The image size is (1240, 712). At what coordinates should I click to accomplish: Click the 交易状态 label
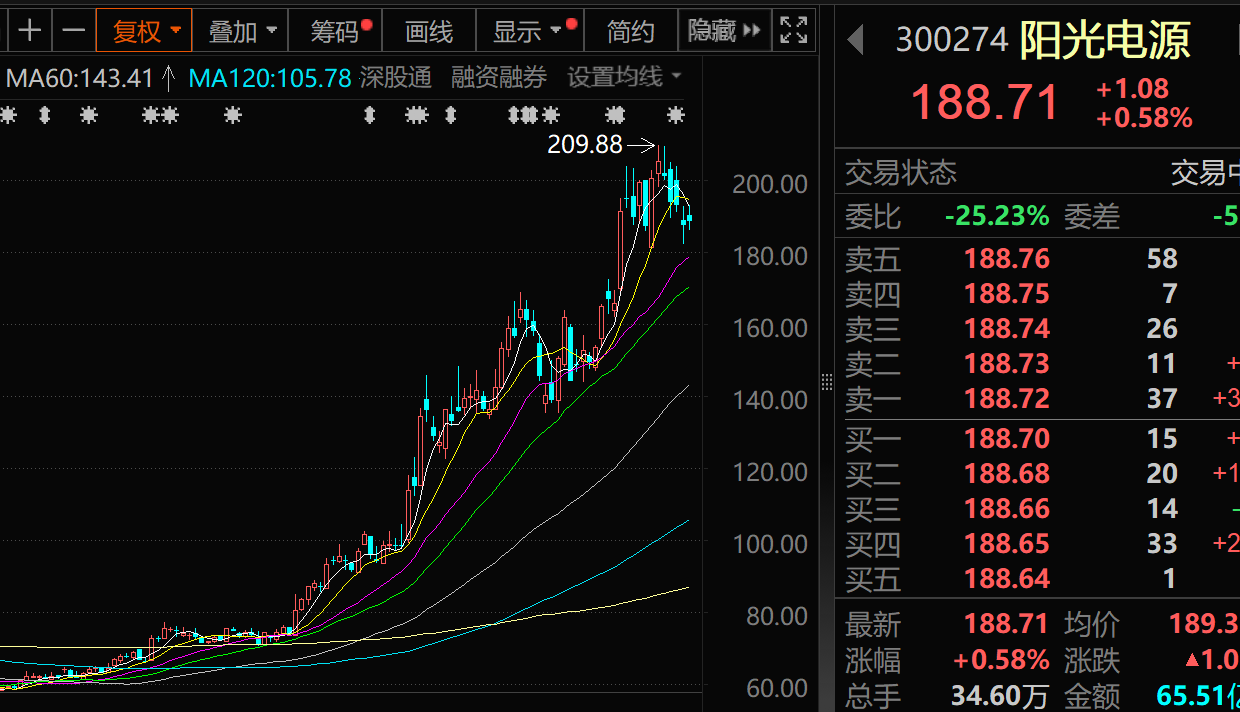coord(901,173)
